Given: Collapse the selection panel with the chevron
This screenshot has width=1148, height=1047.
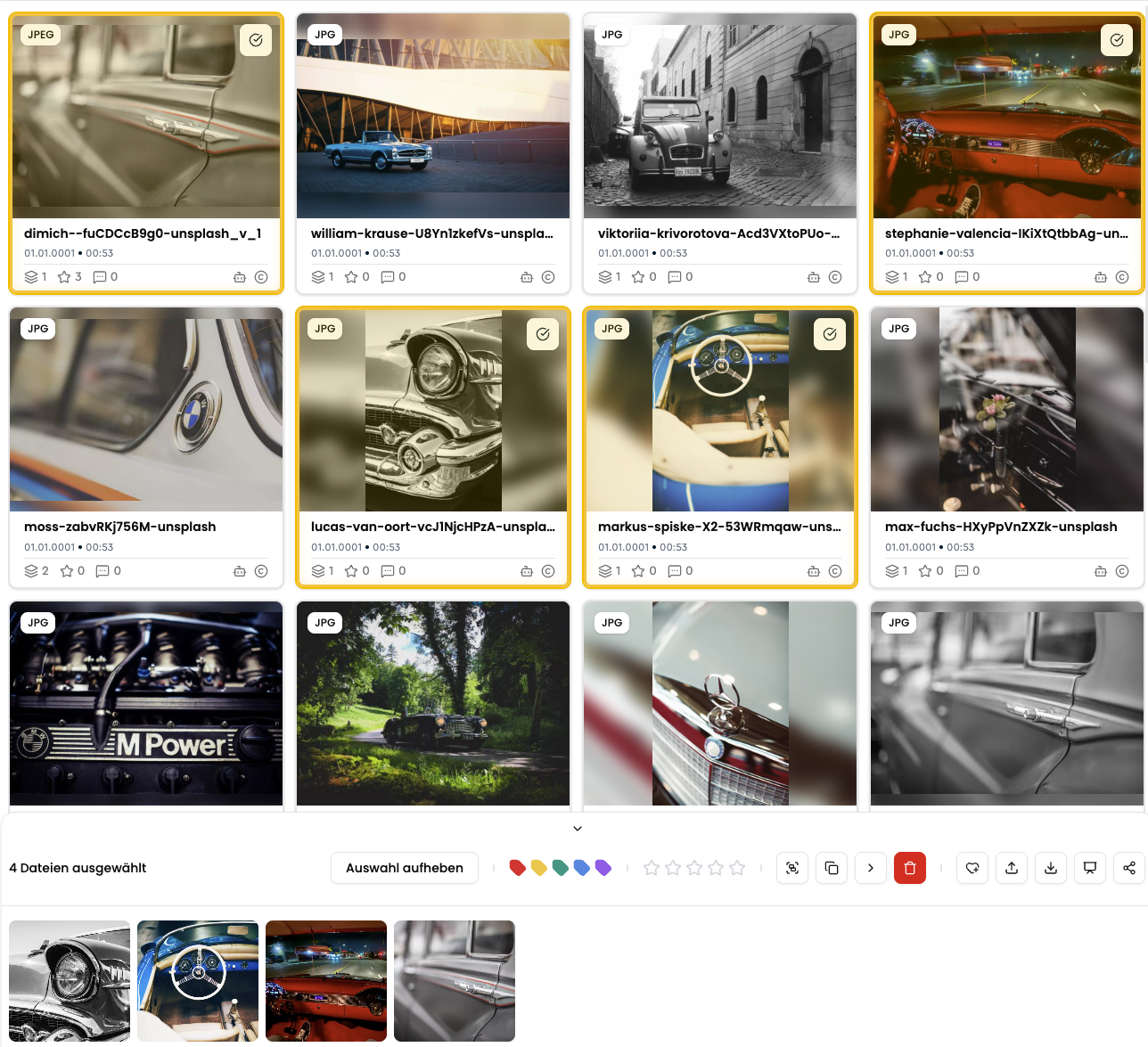Looking at the screenshot, I should [x=578, y=829].
